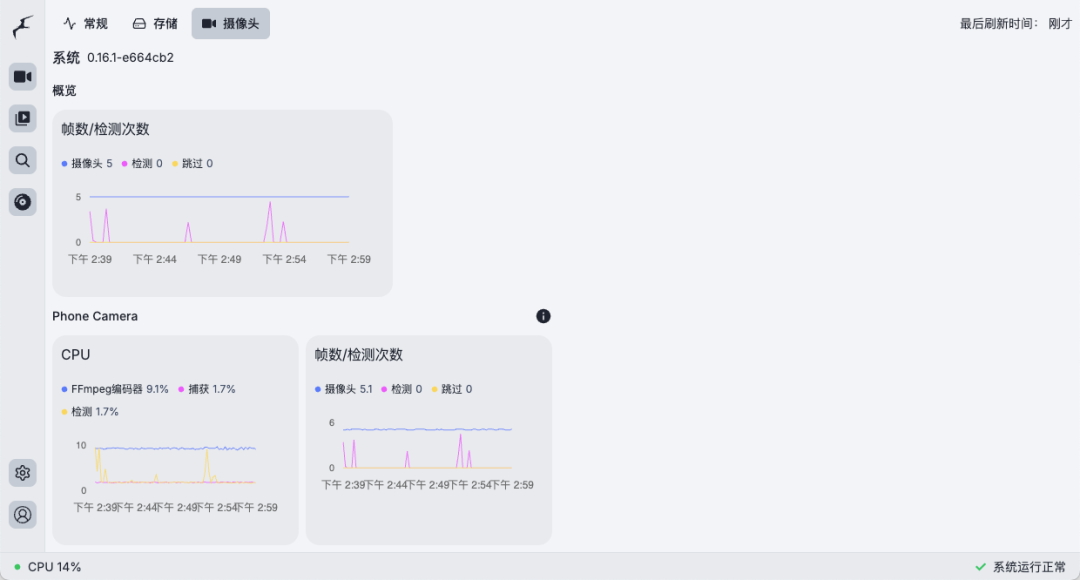Open the Exports page in sidebar
This screenshot has height=580, width=1080.
pos(22,202)
